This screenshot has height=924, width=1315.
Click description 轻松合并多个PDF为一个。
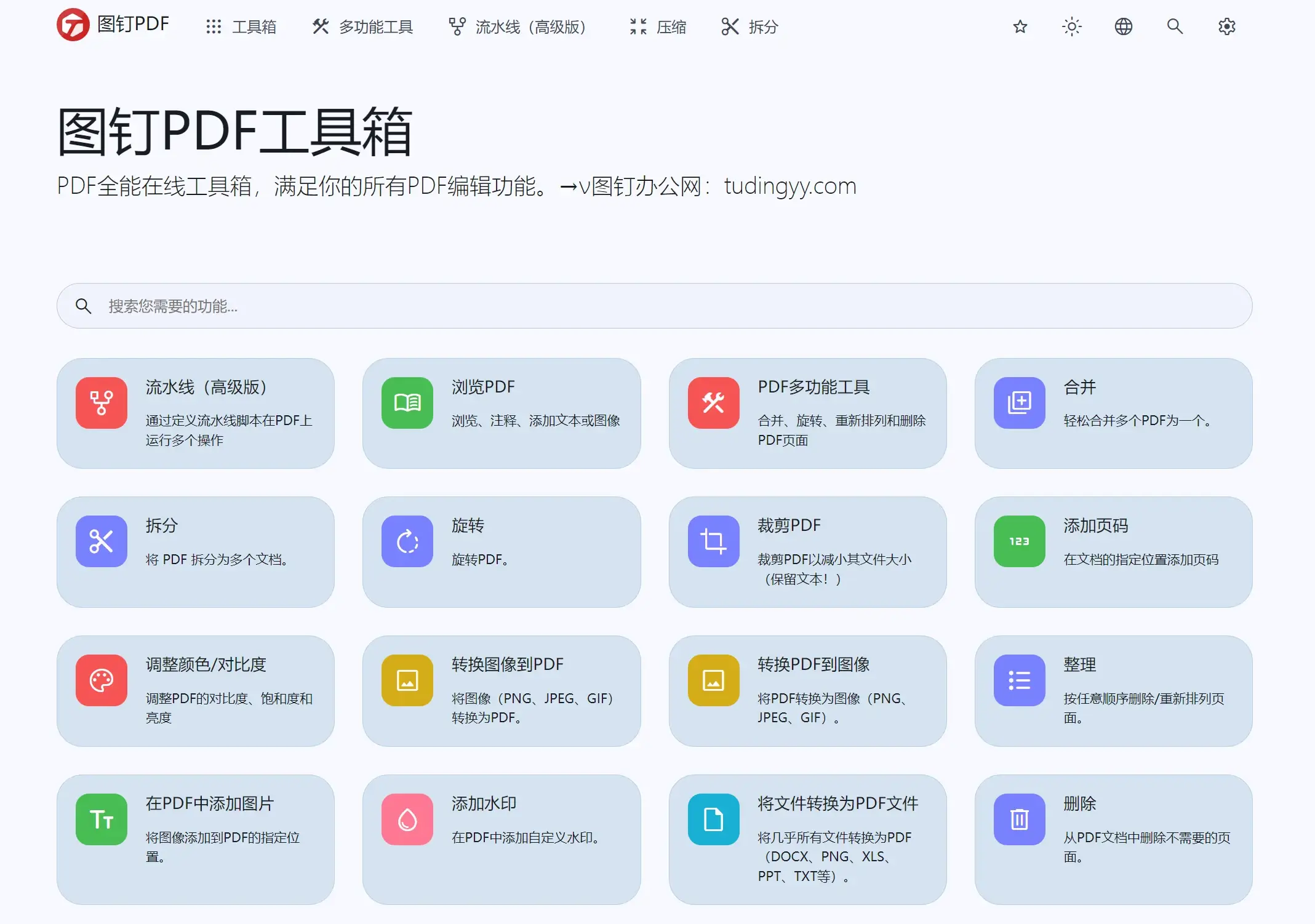tap(1138, 420)
